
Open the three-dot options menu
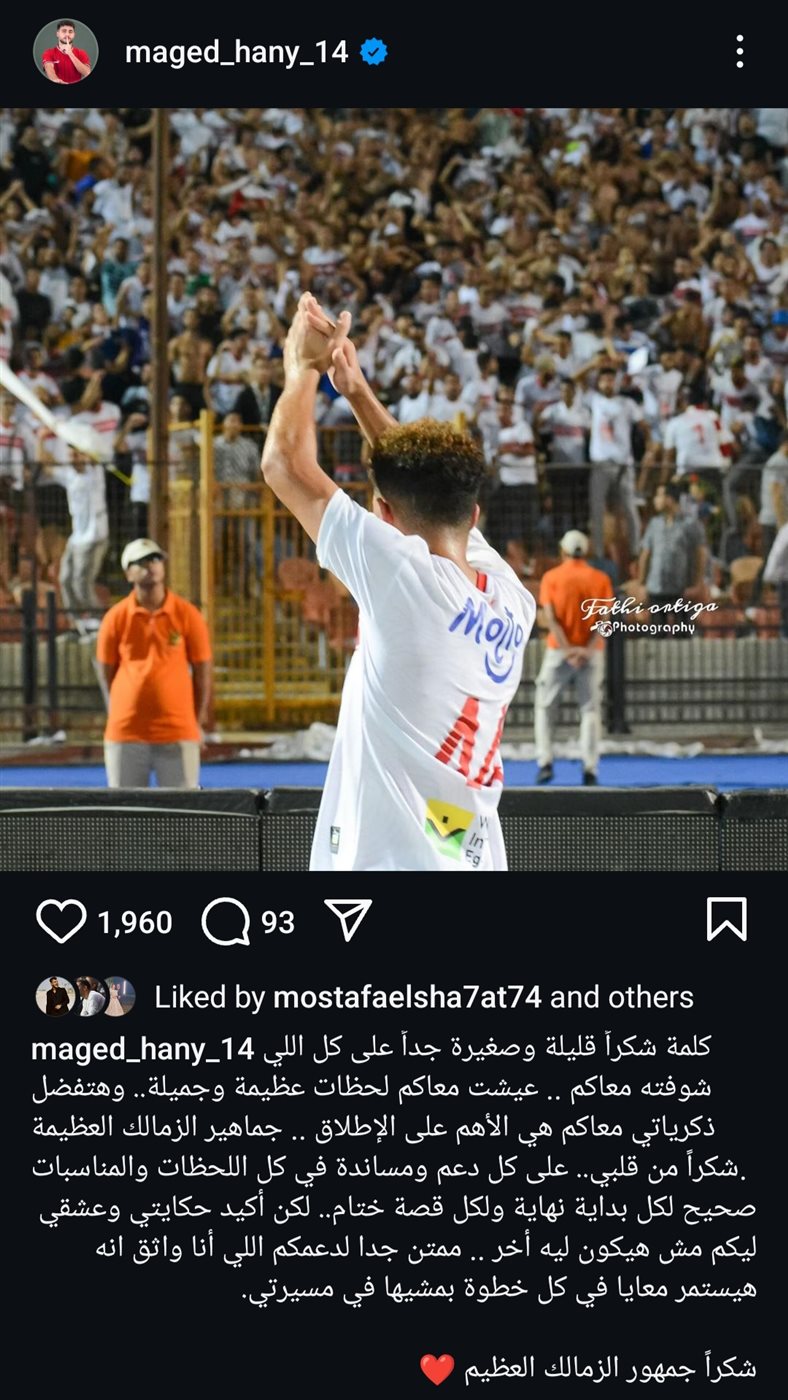(740, 51)
